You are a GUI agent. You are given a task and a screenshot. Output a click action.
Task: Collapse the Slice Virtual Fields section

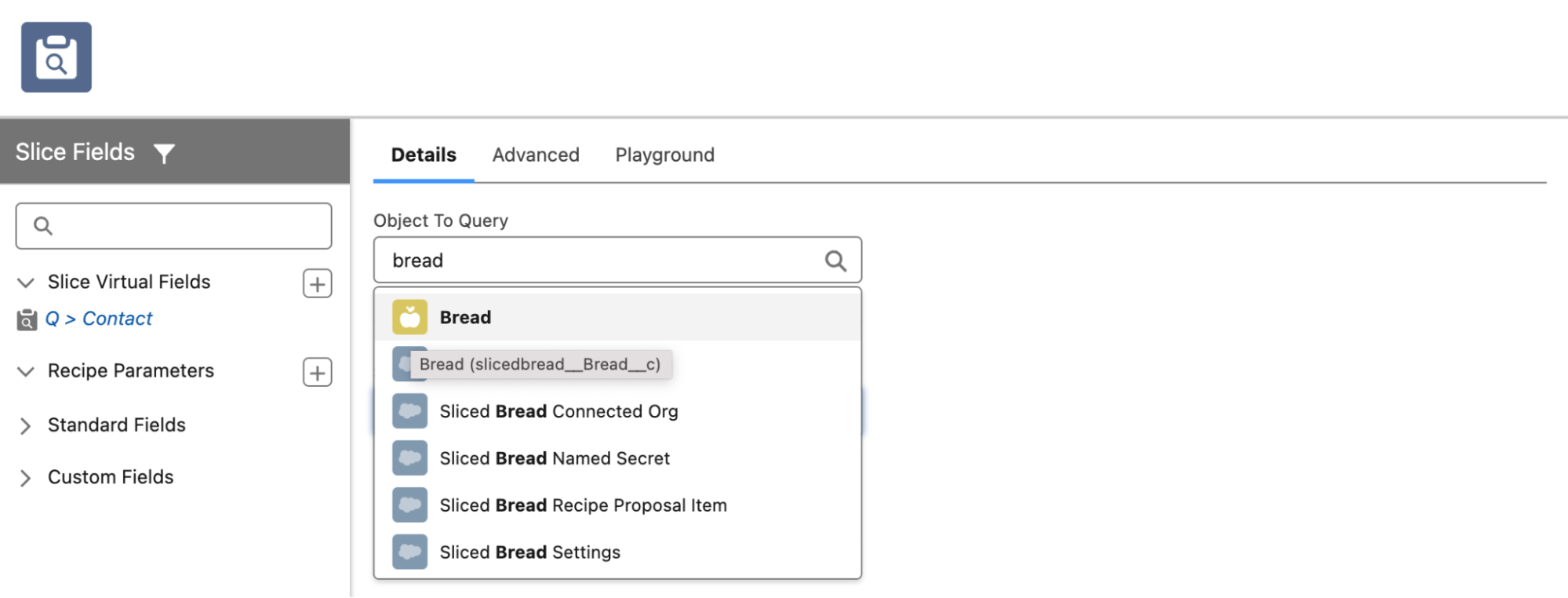click(25, 283)
